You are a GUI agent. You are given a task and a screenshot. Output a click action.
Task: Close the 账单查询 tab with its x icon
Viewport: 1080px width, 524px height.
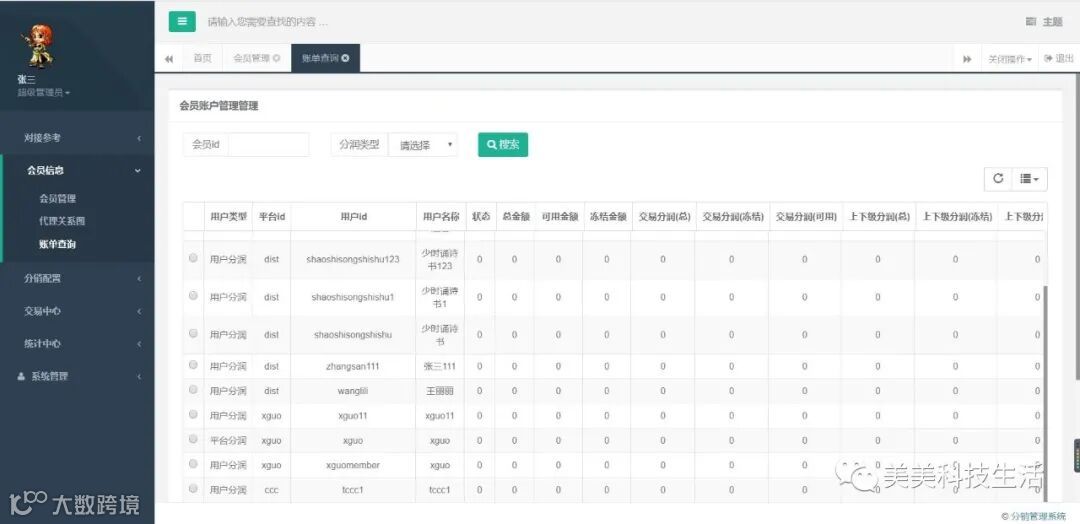click(x=345, y=59)
